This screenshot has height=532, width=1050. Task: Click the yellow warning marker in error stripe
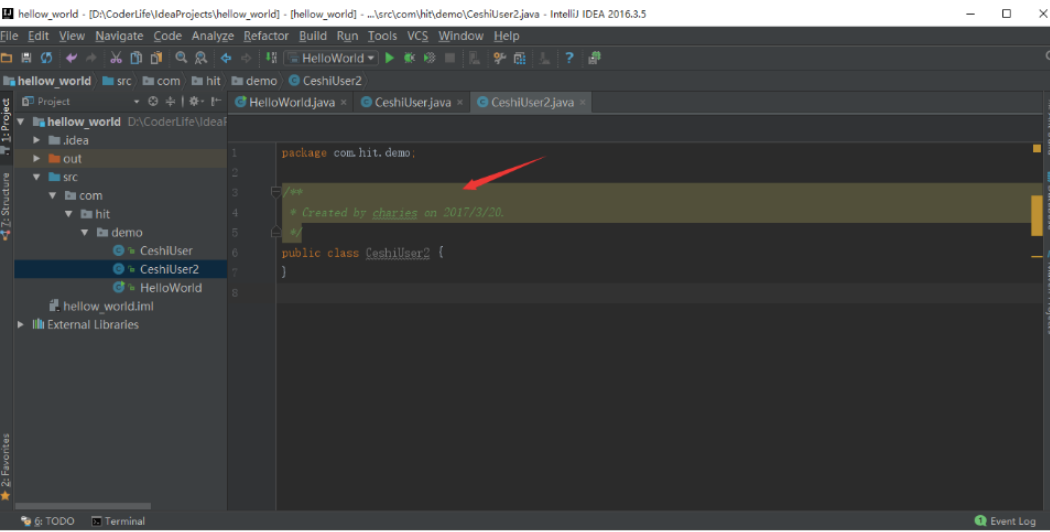[x=1037, y=214]
